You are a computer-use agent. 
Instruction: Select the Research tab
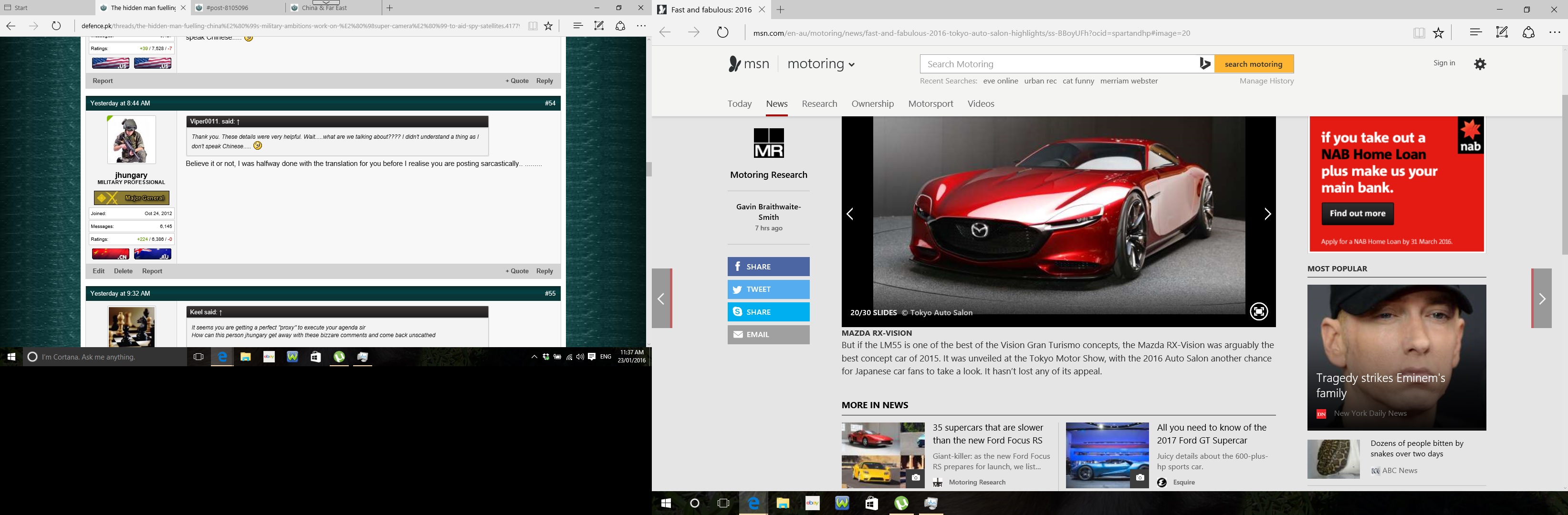pyautogui.click(x=819, y=104)
